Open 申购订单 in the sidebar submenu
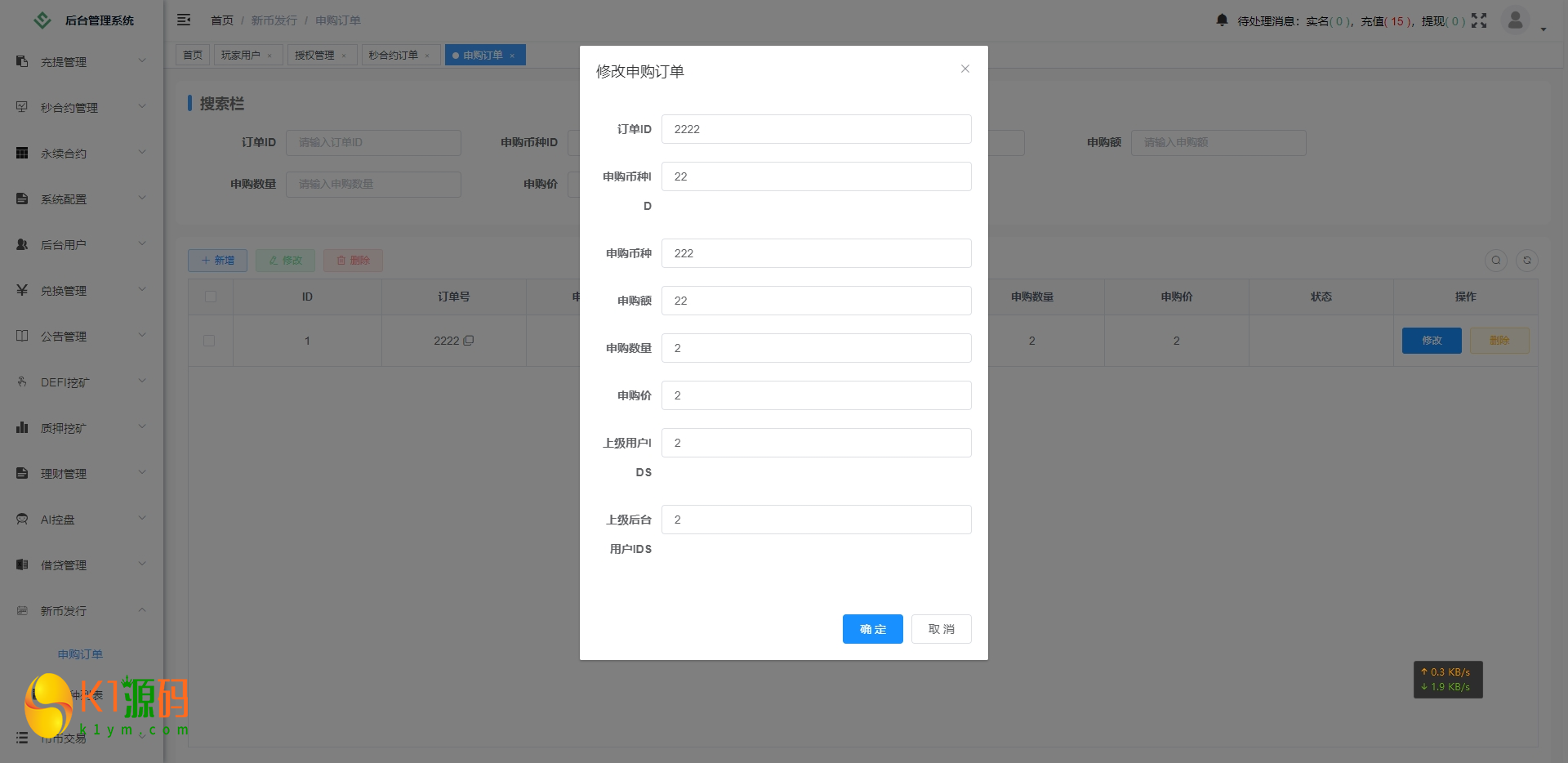 point(80,654)
